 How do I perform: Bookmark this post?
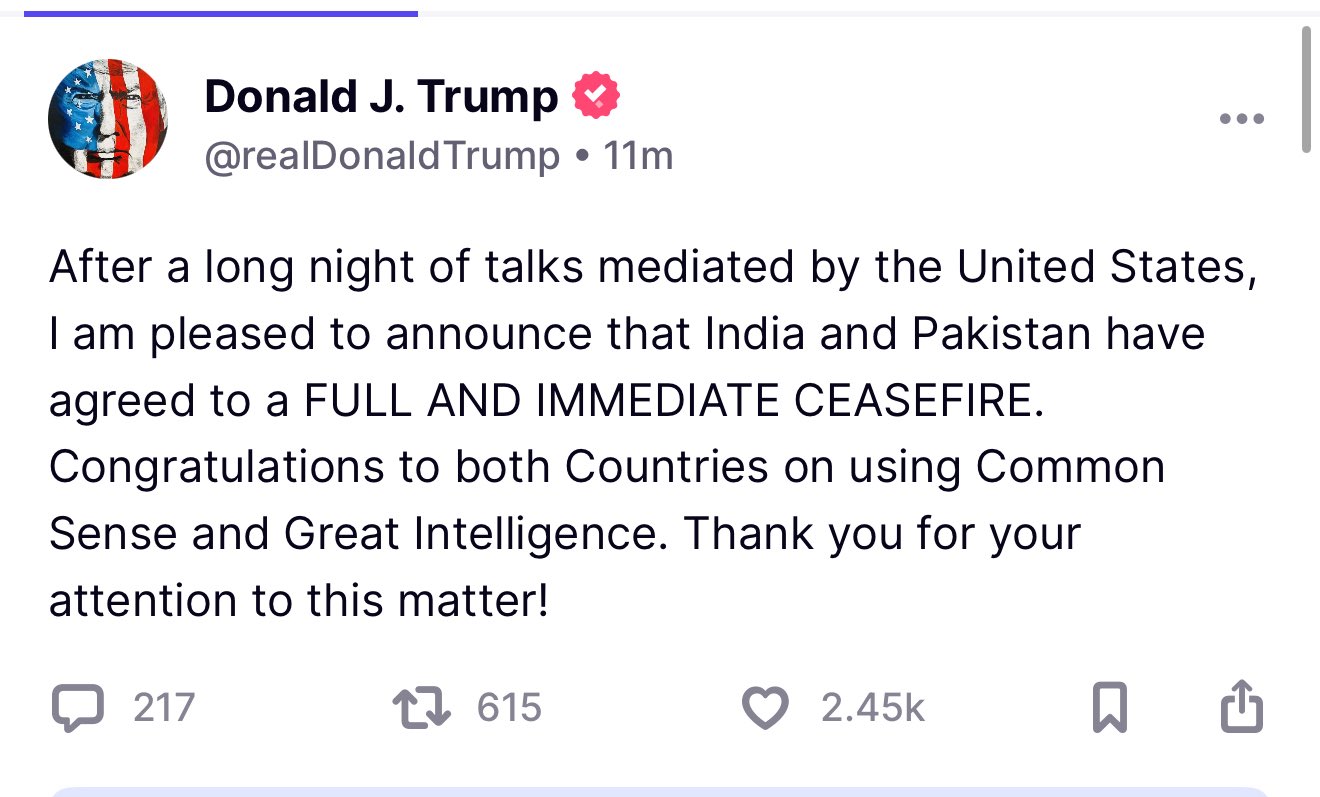coord(1110,708)
